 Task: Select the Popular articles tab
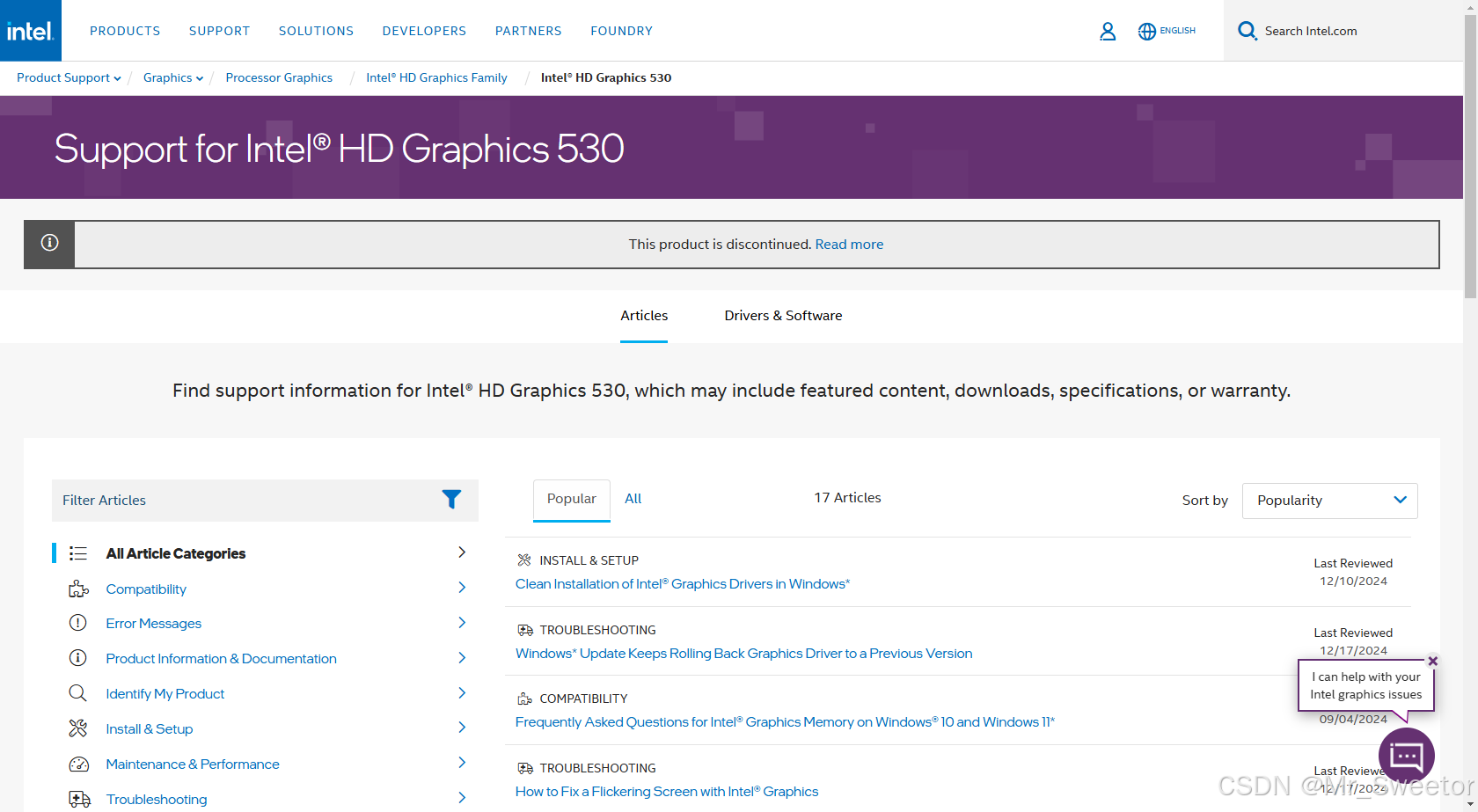point(572,499)
